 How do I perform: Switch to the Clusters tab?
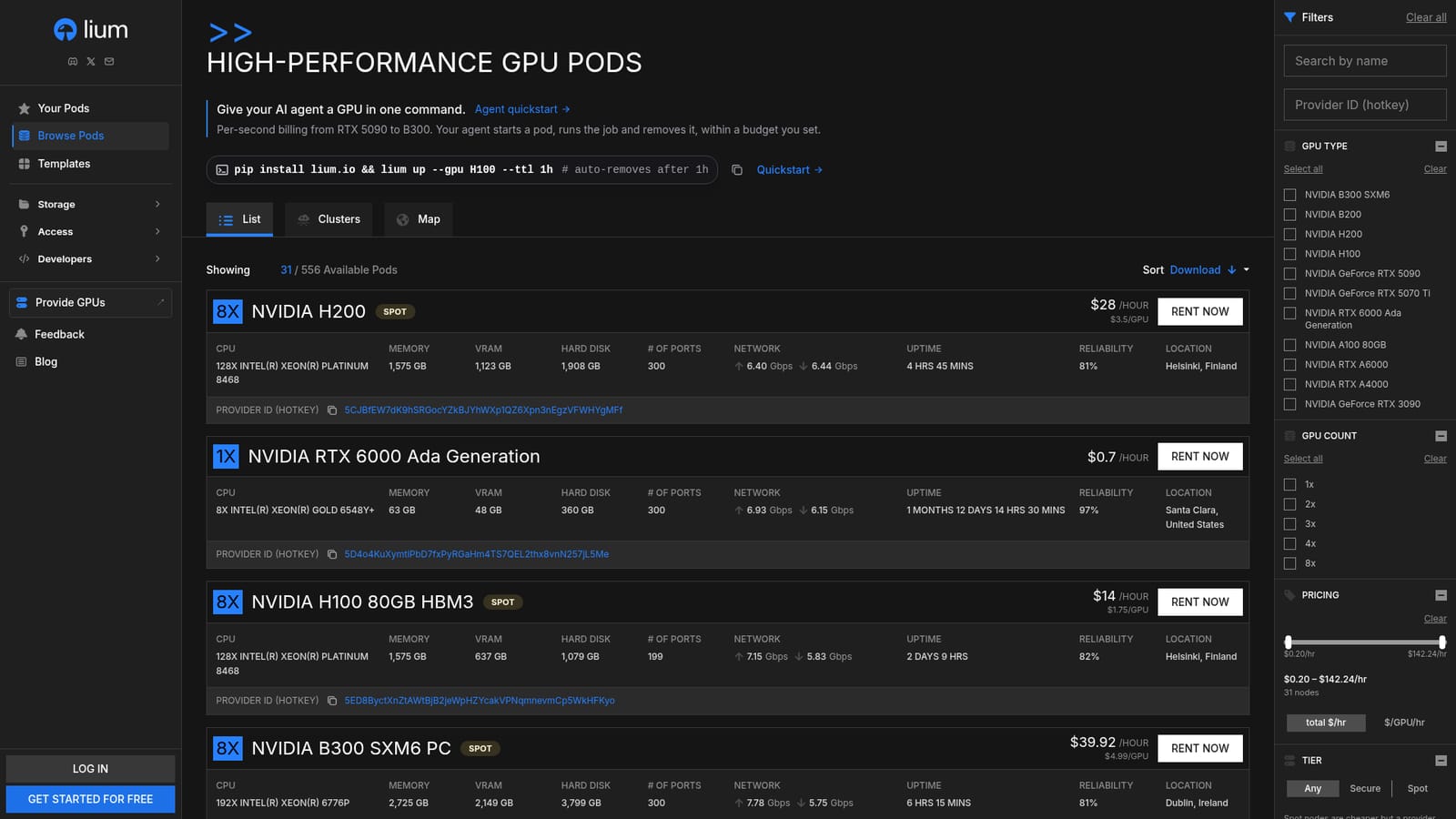click(329, 219)
